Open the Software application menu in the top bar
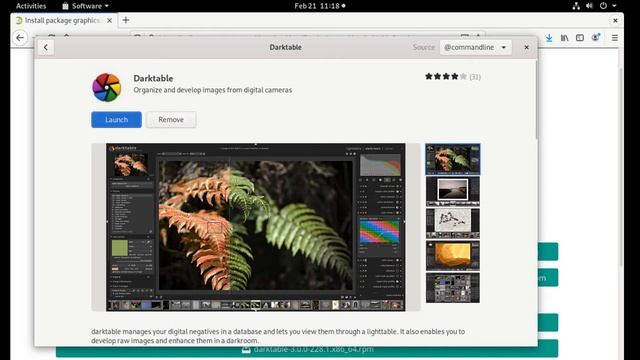Screen dimensions: 640x360 pos(85,6)
